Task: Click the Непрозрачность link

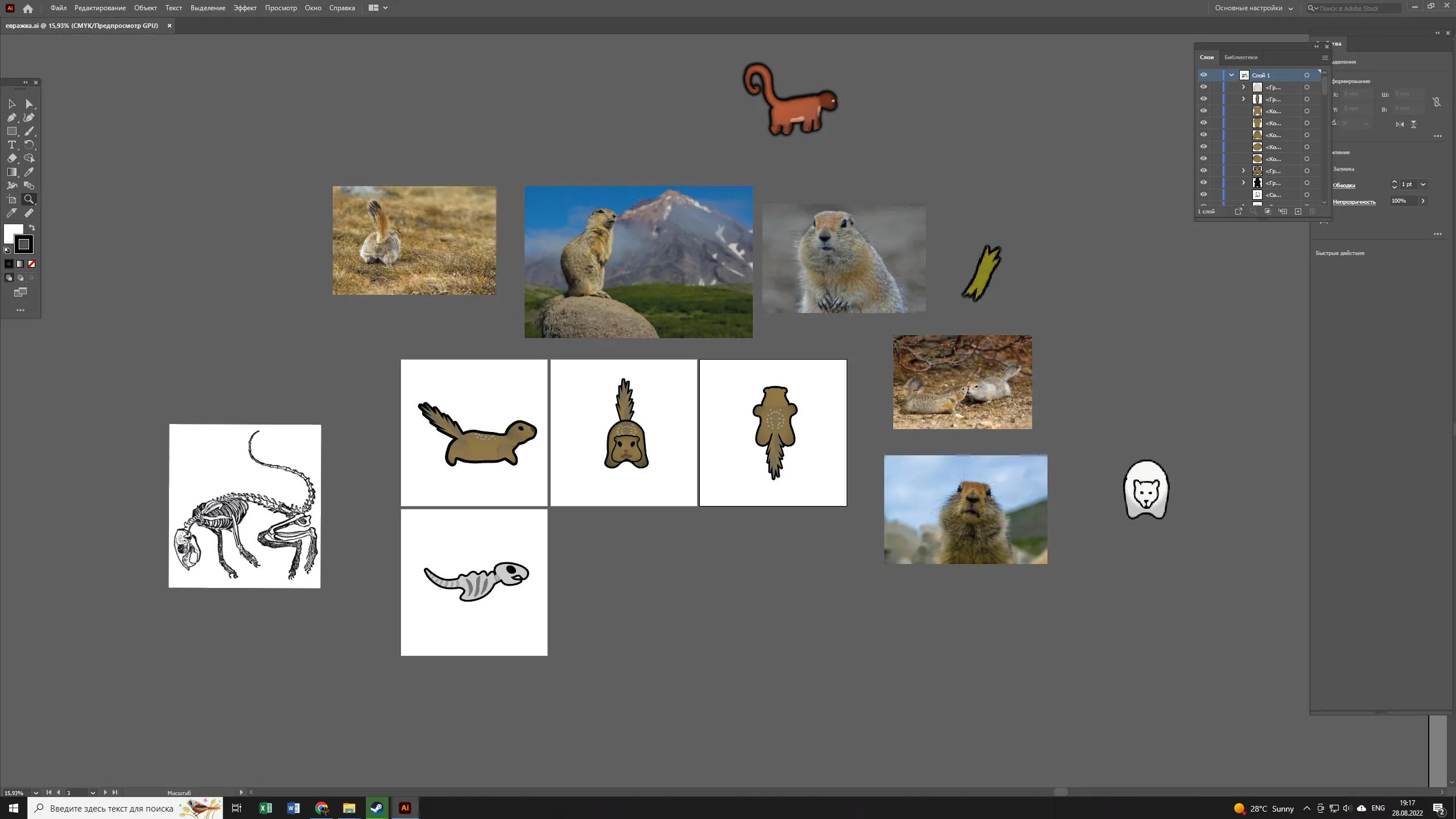Action: click(x=1354, y=201)
